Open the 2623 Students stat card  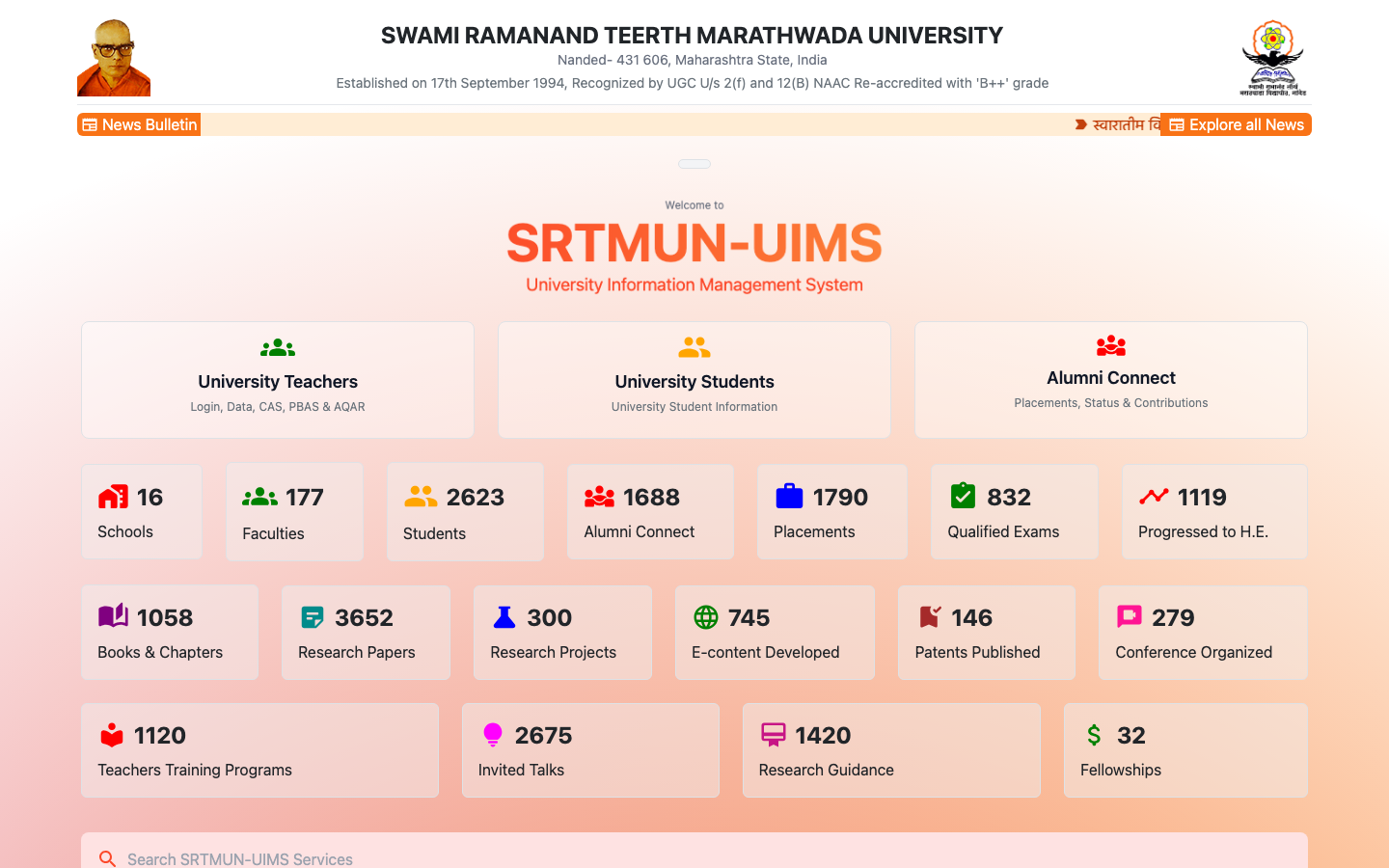(465, 512)
